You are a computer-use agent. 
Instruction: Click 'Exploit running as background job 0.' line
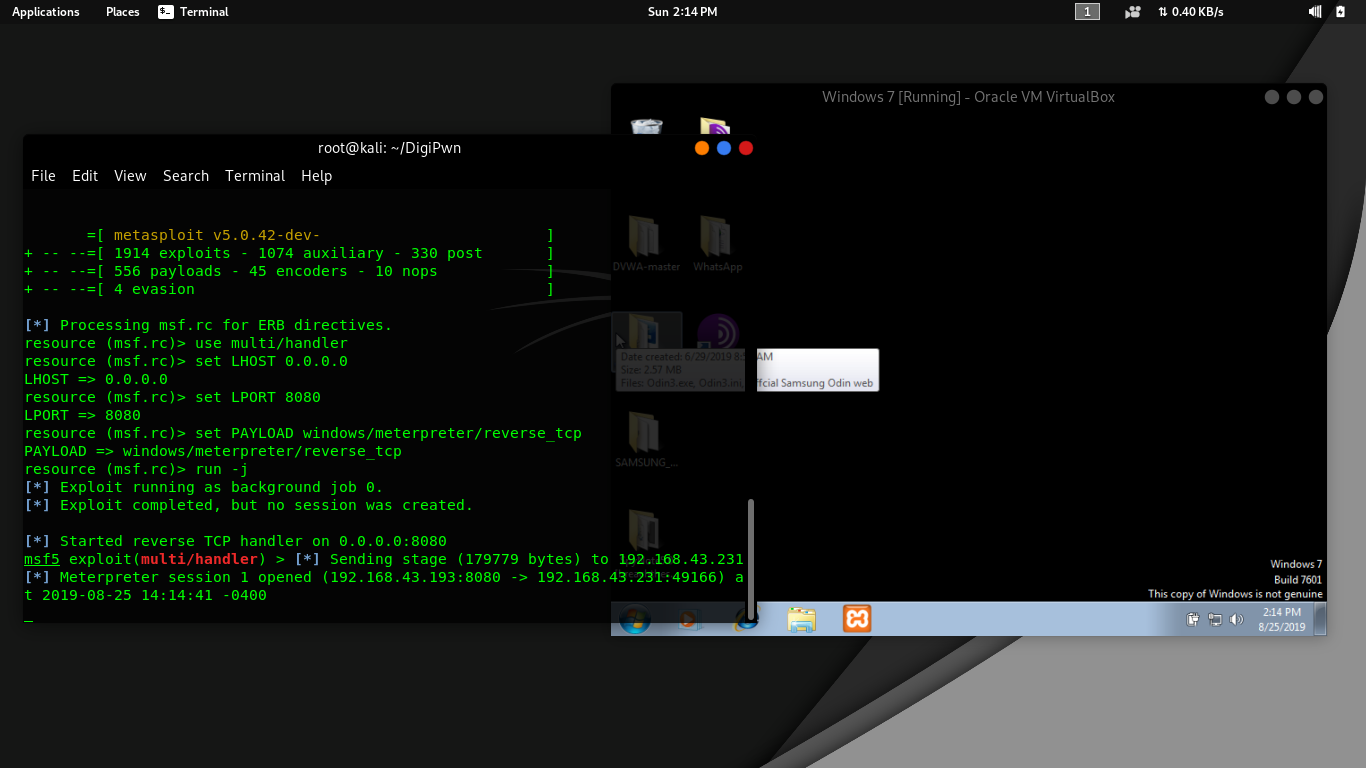point(204,488)
